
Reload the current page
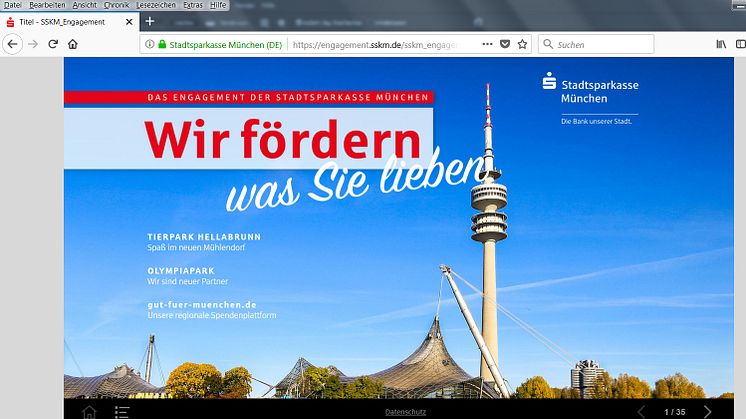pyautogui.click(x=53, y=44)
